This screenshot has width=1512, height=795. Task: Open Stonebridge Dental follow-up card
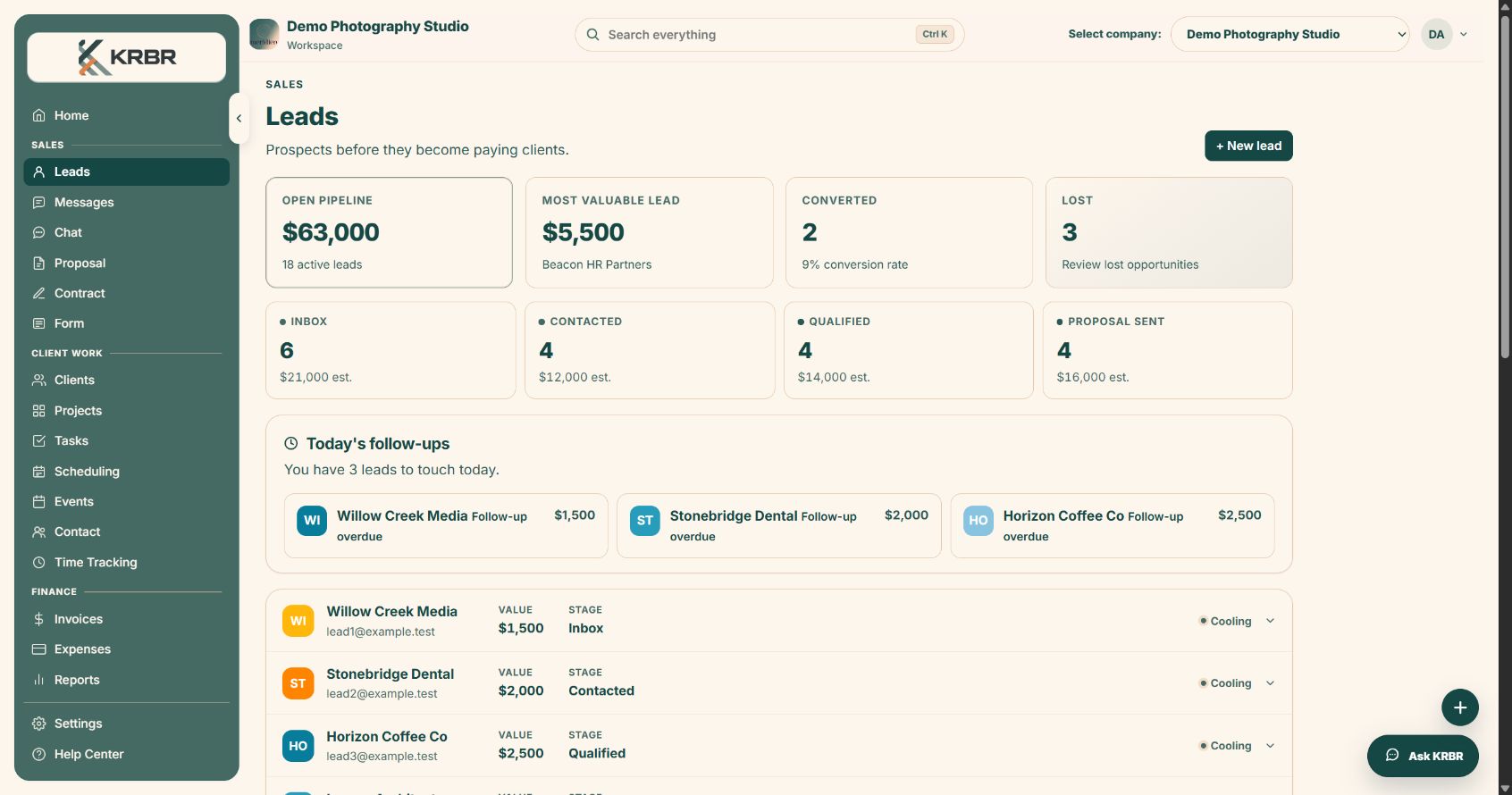779,526
